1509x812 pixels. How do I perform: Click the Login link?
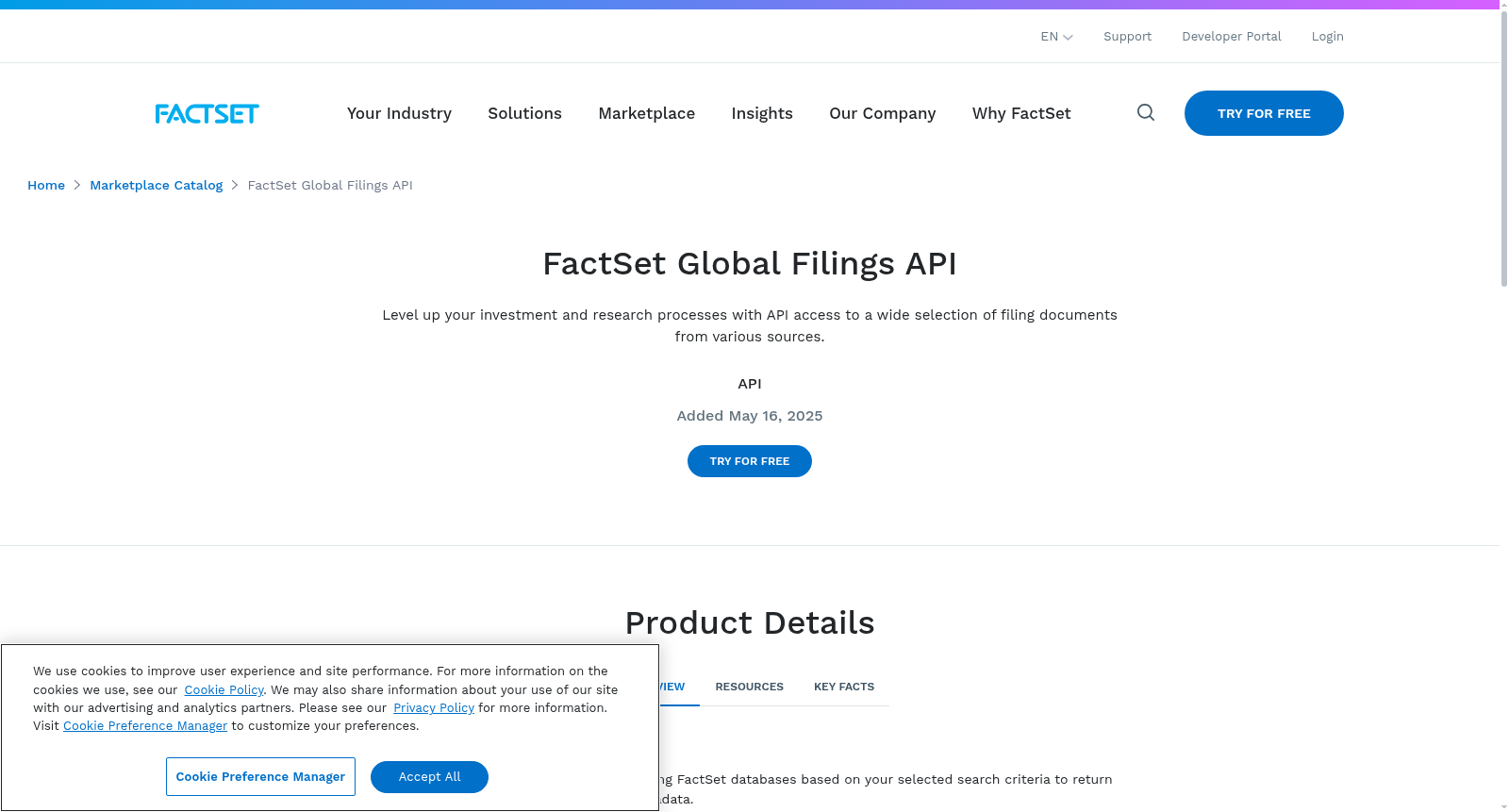click(x=1327, y=37)
